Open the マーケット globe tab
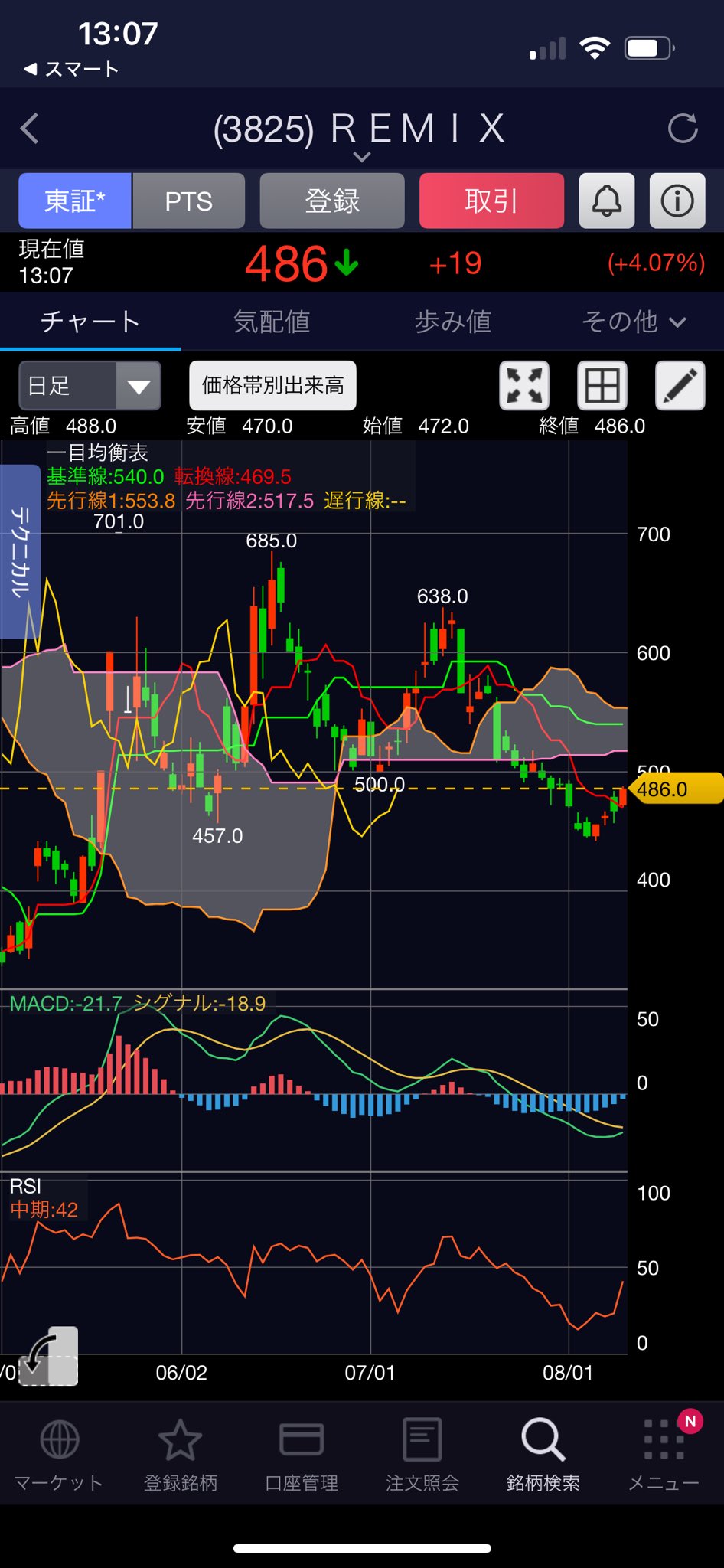The width and height of the screenshot is (724, 1568). coord(59,1455)
